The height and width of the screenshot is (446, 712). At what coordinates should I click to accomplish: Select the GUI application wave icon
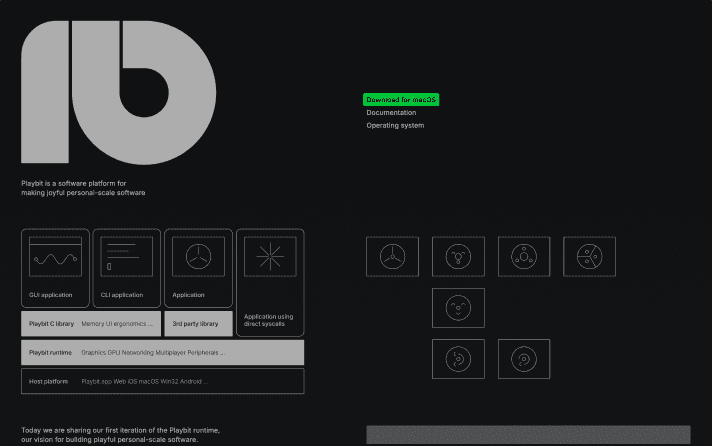click(x=55, y=257)
